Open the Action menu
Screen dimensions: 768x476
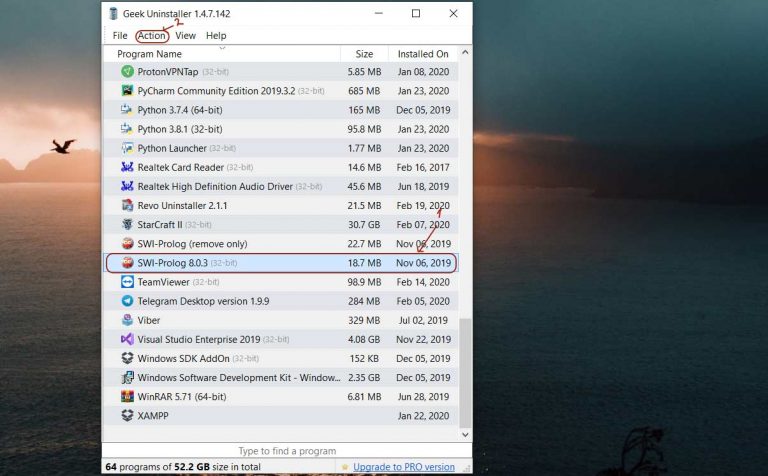coord(152,36)
